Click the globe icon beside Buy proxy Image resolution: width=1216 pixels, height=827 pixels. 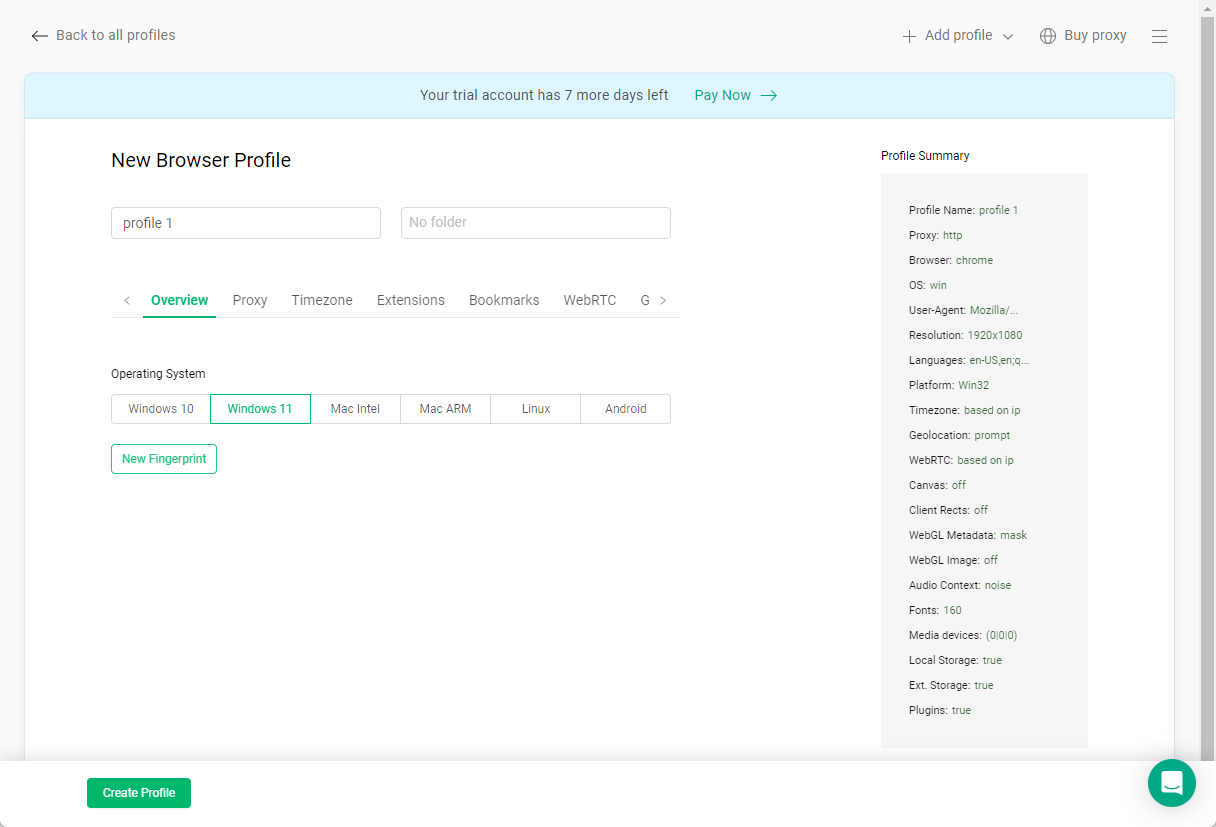point(1048,36)
